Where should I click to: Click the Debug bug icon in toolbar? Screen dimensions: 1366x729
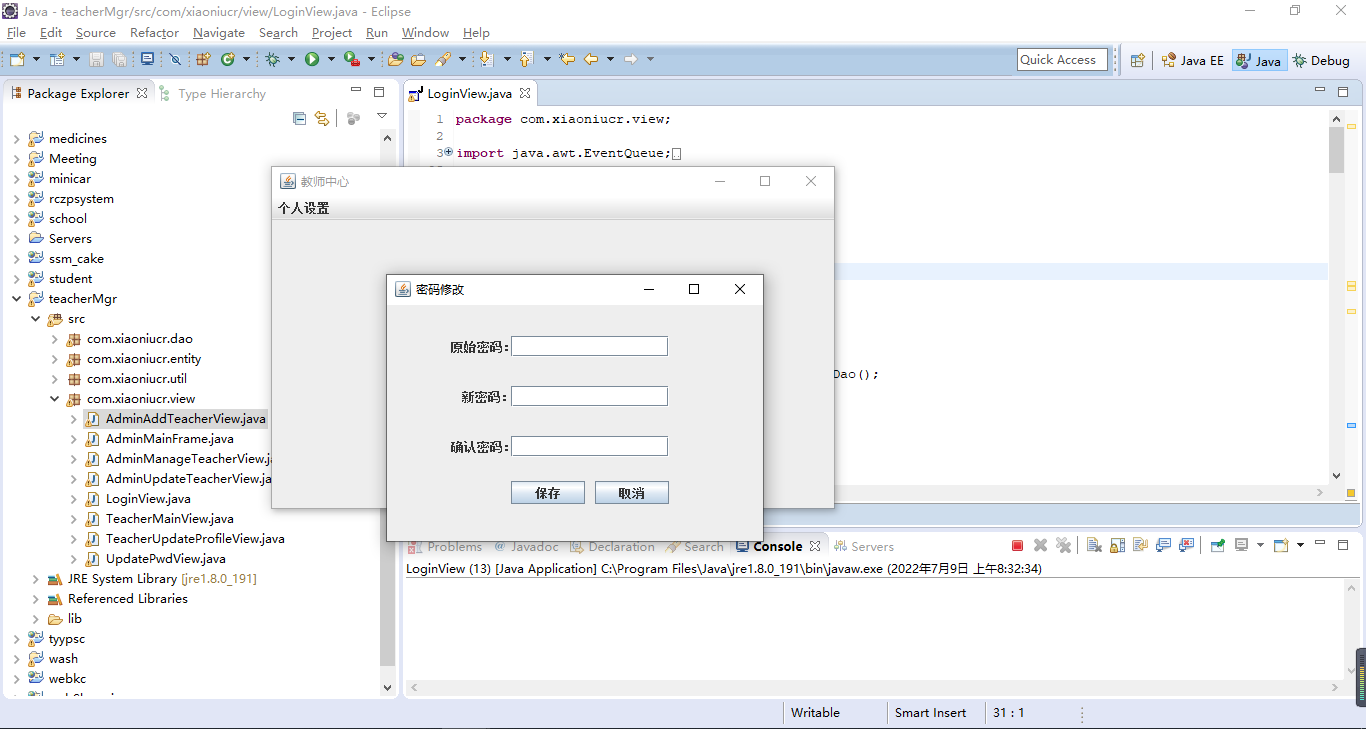click(x=272, y=60)
